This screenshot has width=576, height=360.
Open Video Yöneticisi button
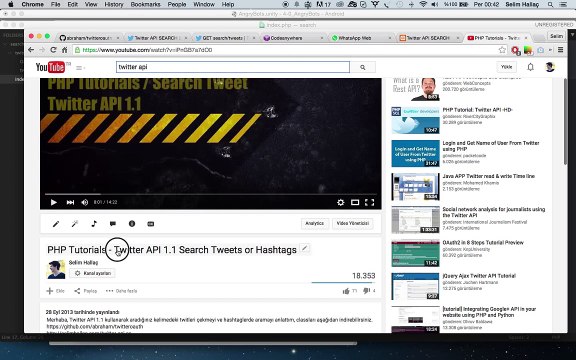(353, 223)
